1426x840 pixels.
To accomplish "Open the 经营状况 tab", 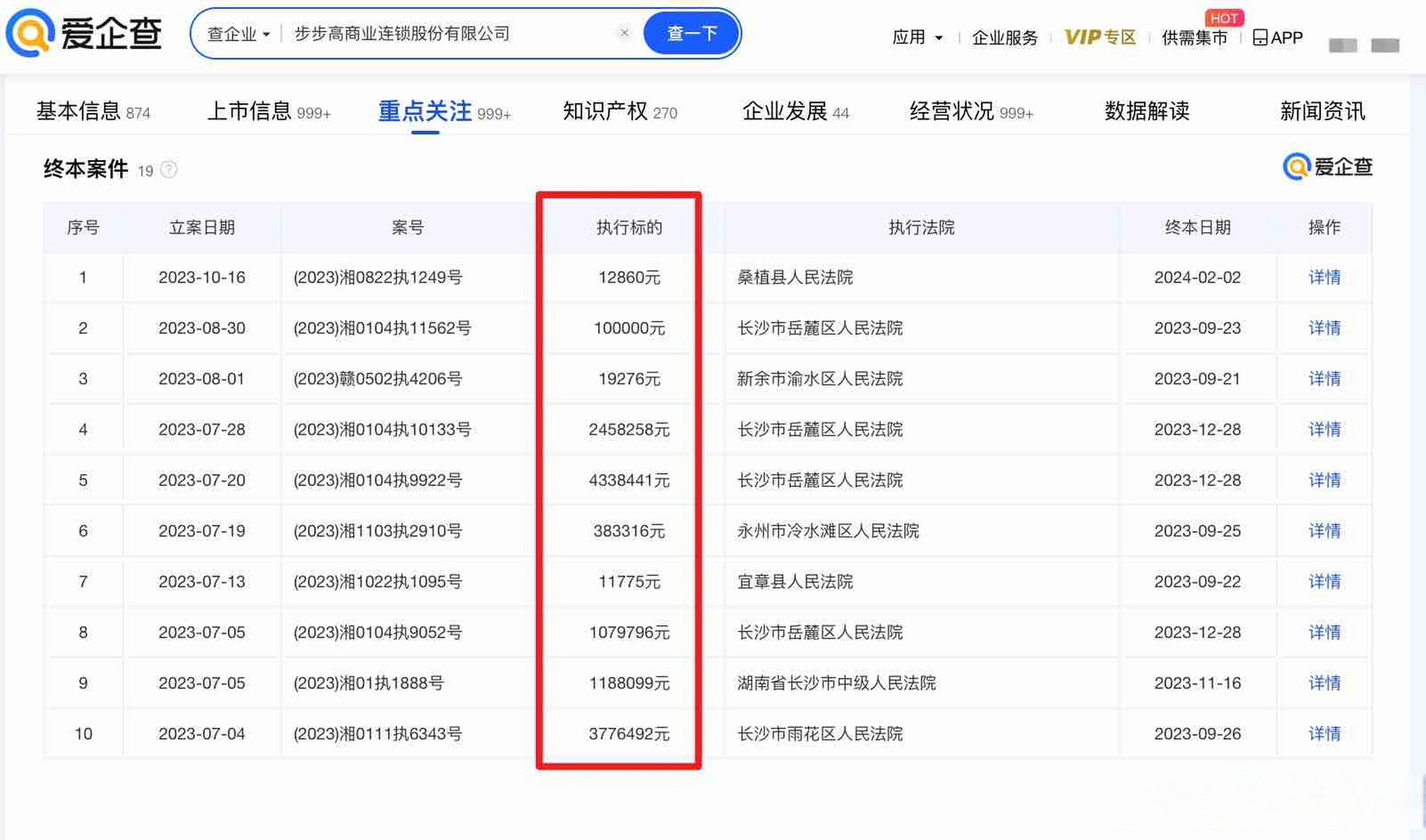I will click(x=971, y=112).
